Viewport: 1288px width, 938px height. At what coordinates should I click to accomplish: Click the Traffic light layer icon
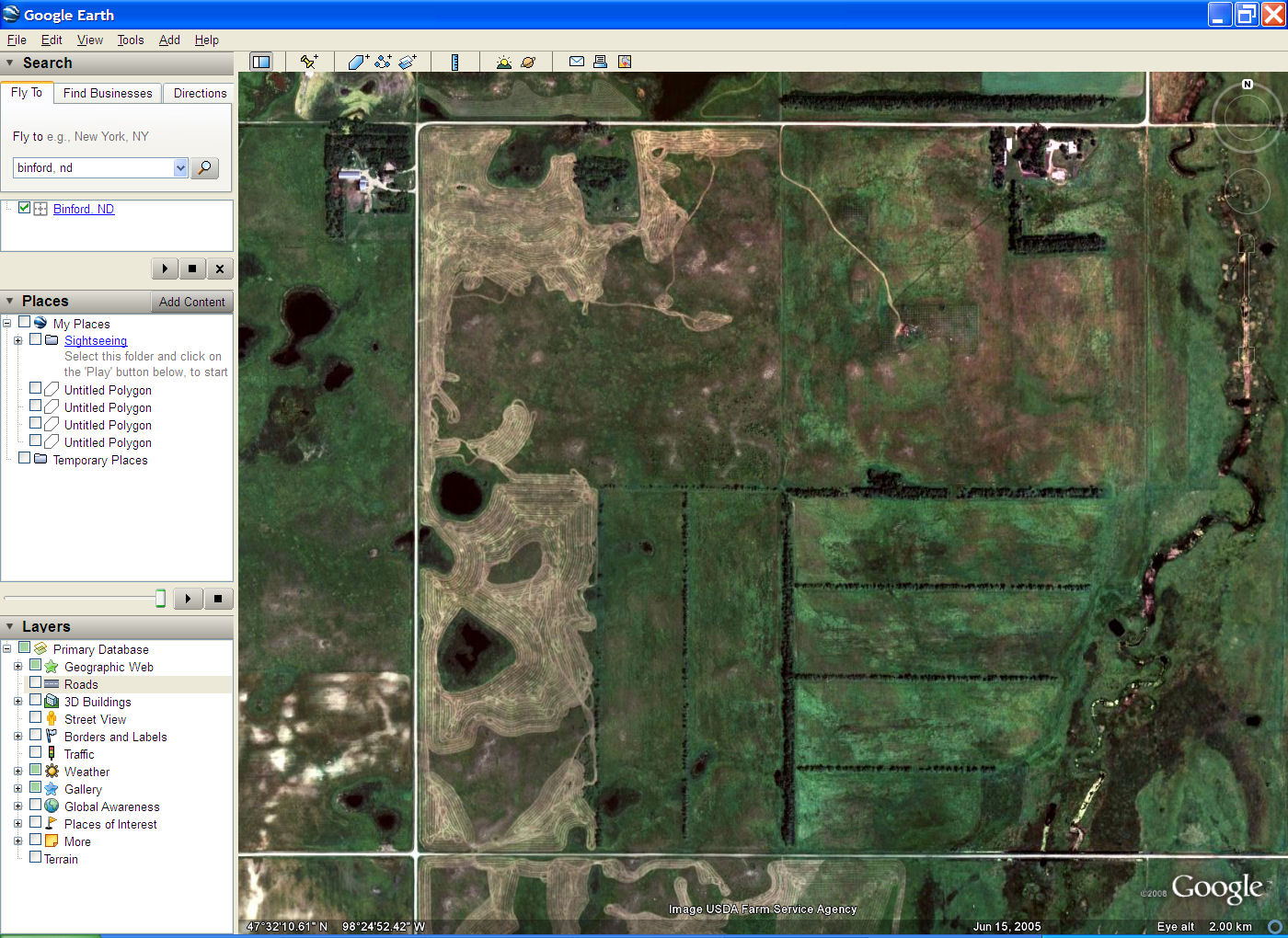click(x=52, y=754)
